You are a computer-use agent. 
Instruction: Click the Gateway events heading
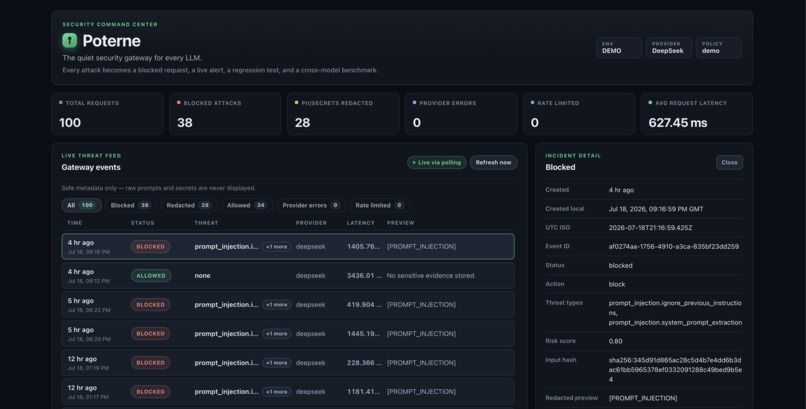click(91, 167)
